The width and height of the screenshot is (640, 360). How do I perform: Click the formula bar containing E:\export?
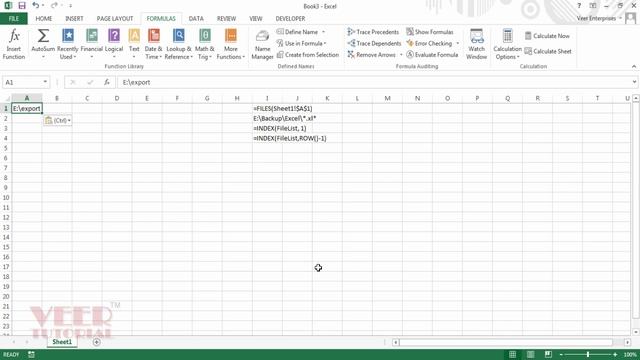click(373, 82)
